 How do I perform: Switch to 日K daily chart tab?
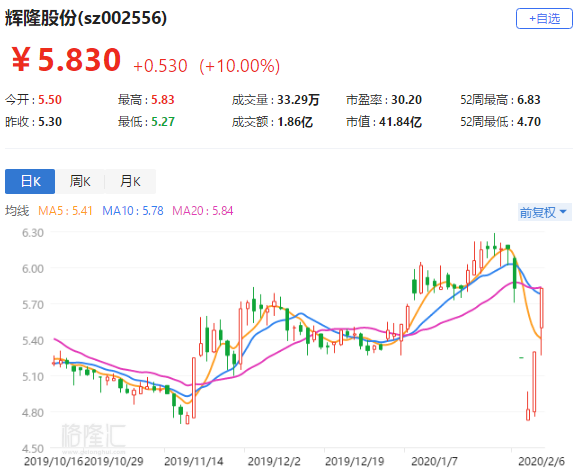[30, 181]
